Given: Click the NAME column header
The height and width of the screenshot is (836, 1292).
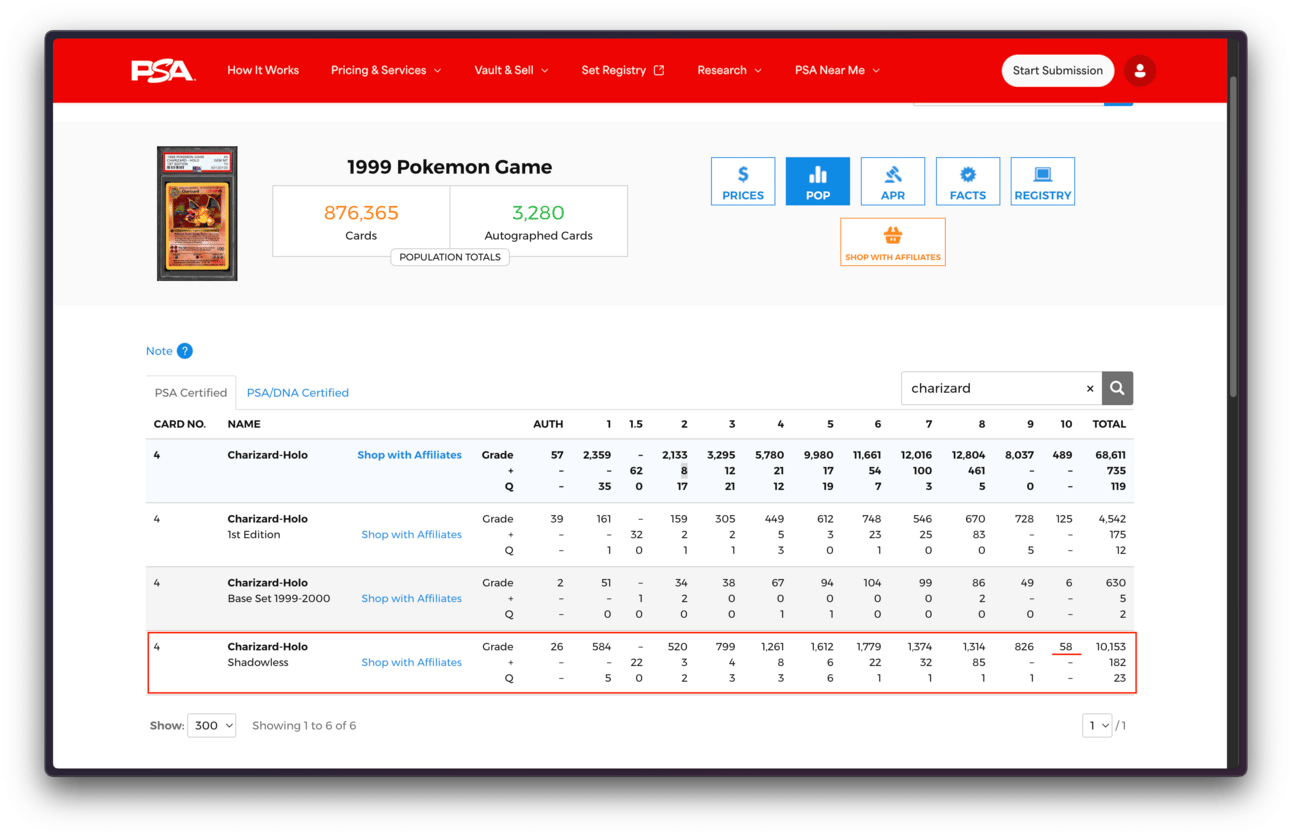Looking at the screenshot, I should [244, 424].
